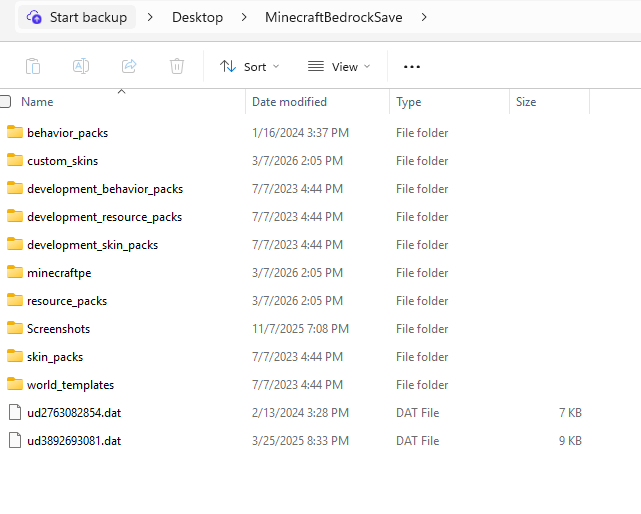Sort by the Date modified column header

289,102
